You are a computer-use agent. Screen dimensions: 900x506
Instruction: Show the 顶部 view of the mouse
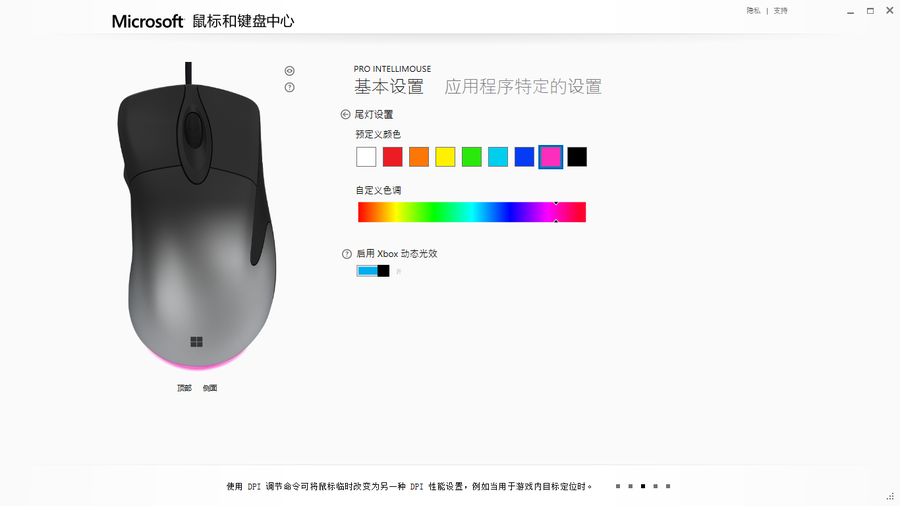tap(184, 388)
